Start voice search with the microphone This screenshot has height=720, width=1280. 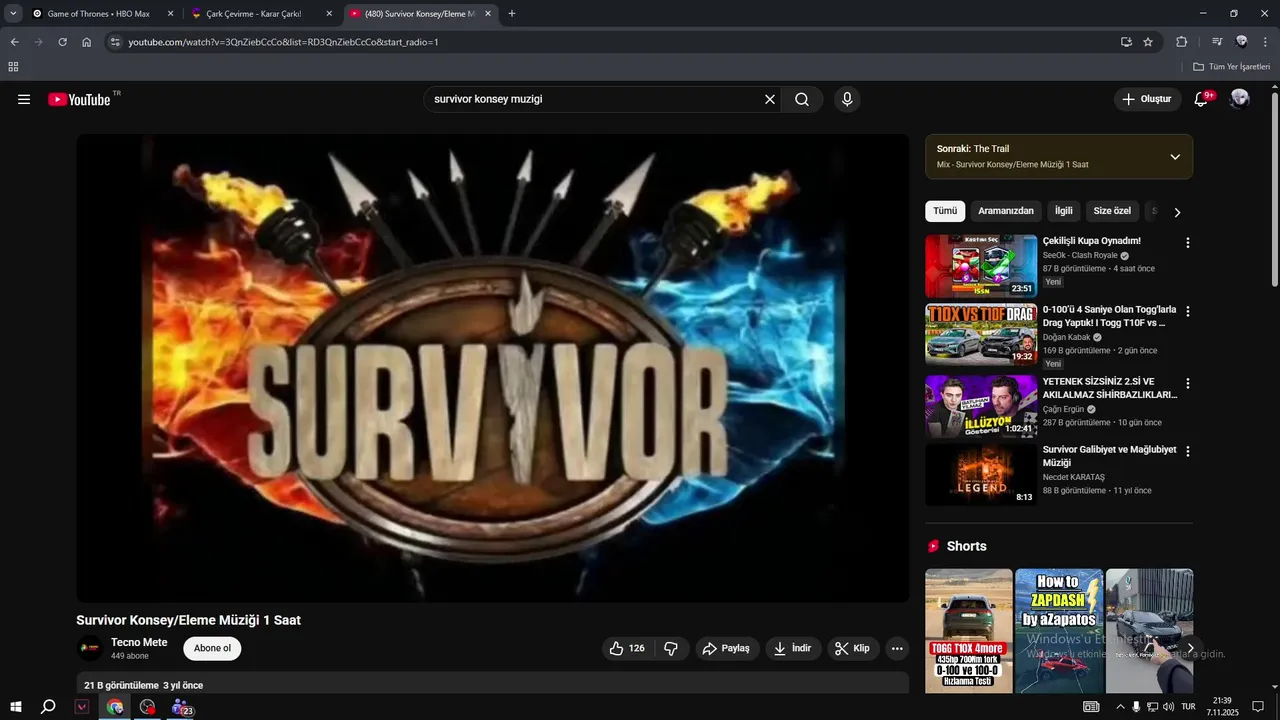tap(847, 99)
